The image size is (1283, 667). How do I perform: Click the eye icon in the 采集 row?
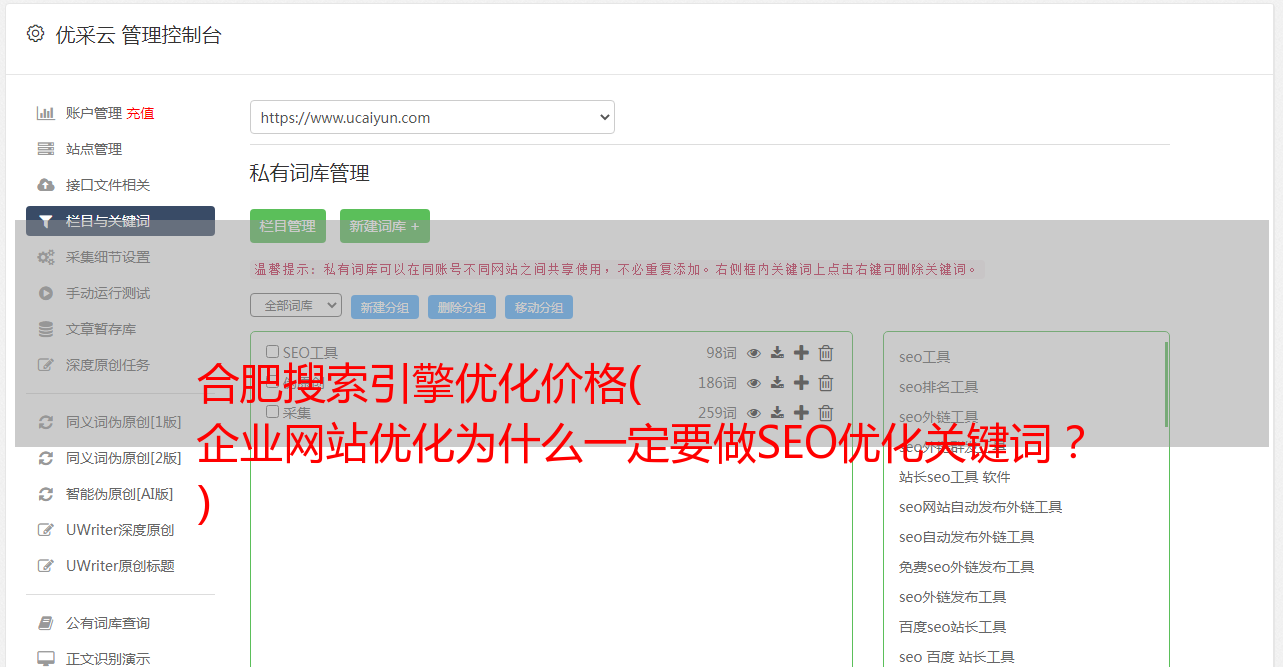pos(754,413)
